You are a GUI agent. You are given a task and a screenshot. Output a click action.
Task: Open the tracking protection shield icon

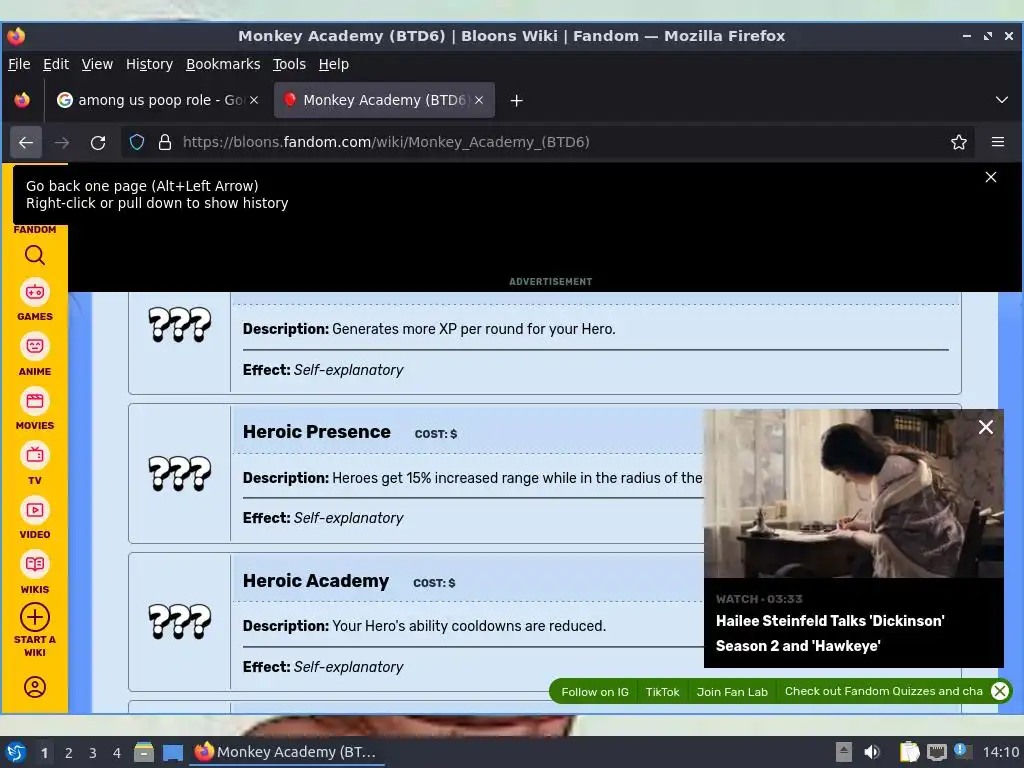137,142
